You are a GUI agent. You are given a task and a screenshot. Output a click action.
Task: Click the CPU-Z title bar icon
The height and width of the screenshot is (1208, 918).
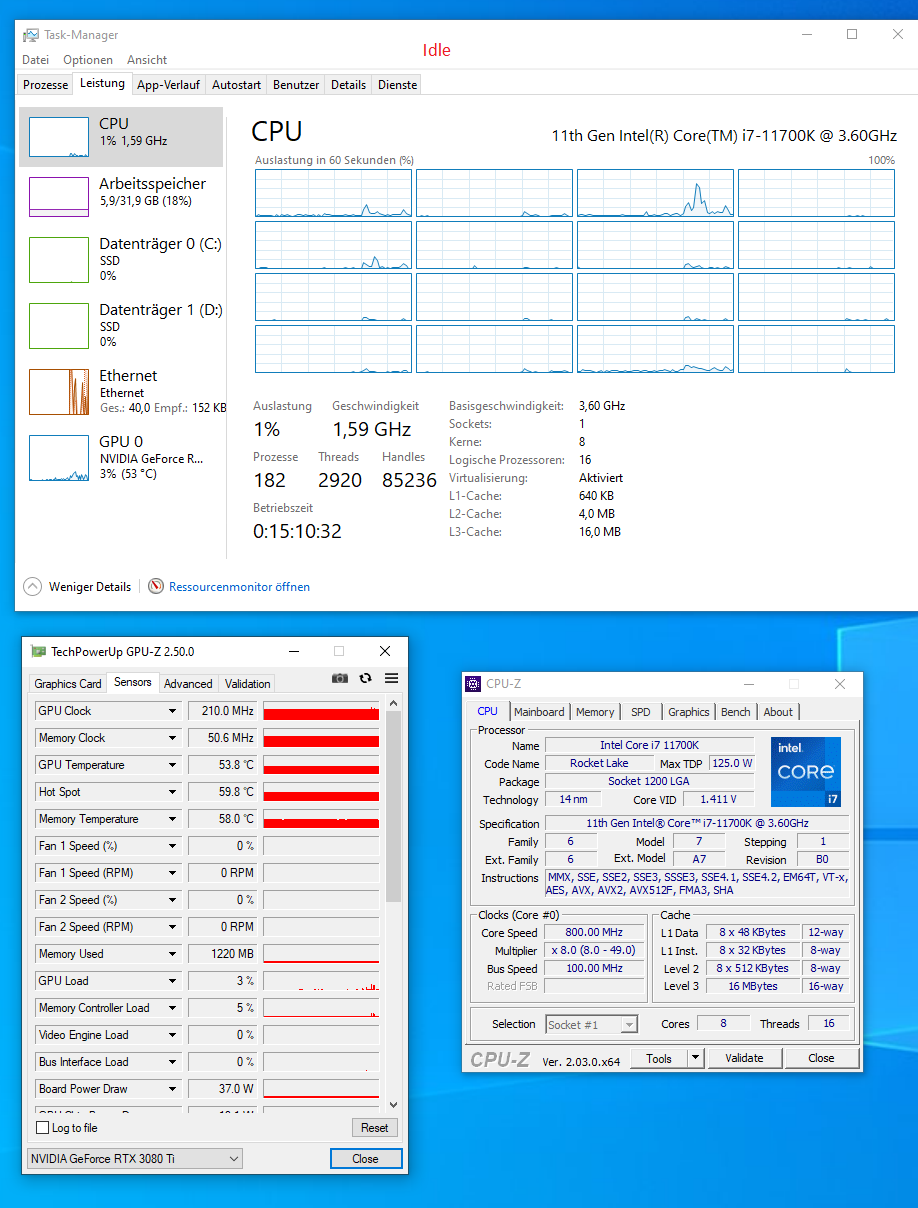tap(474, 684)
